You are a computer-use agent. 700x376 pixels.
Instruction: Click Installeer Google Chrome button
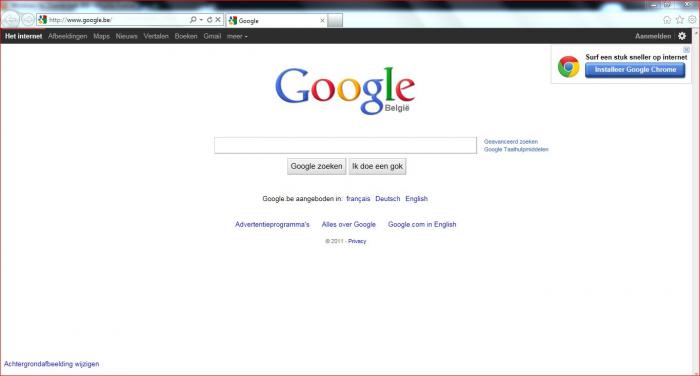pos(635,70)
